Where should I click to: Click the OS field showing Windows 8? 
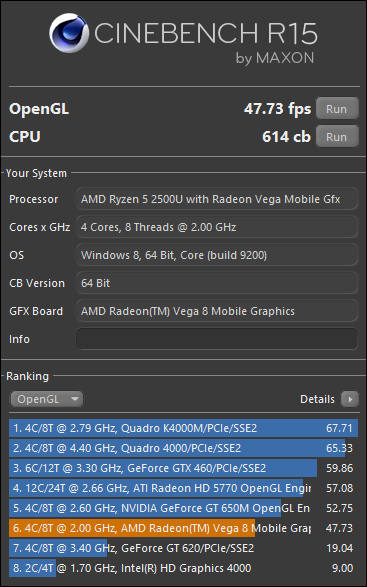pos(217,255)
